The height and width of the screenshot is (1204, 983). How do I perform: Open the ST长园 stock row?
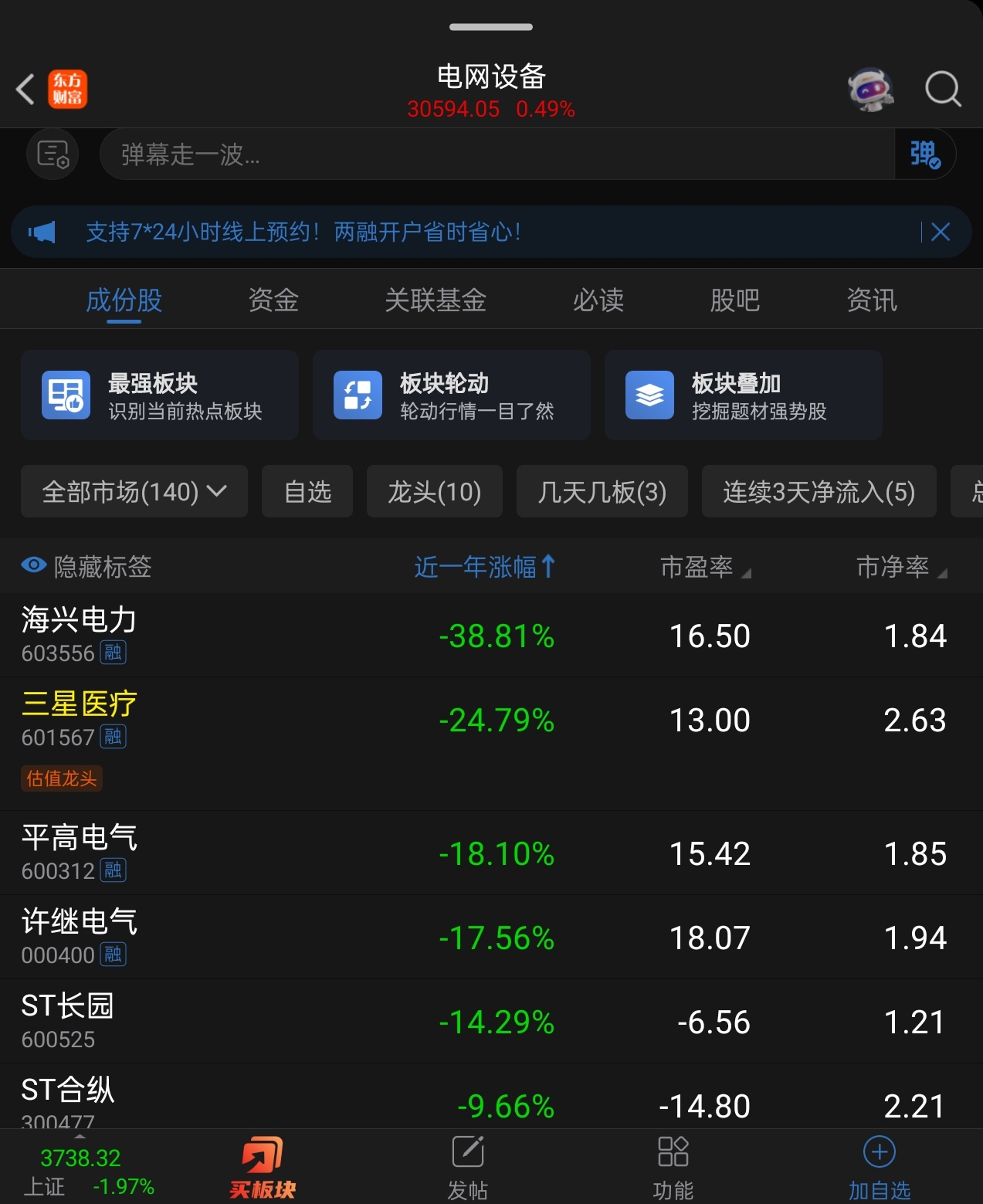(x=491, y=1021)
